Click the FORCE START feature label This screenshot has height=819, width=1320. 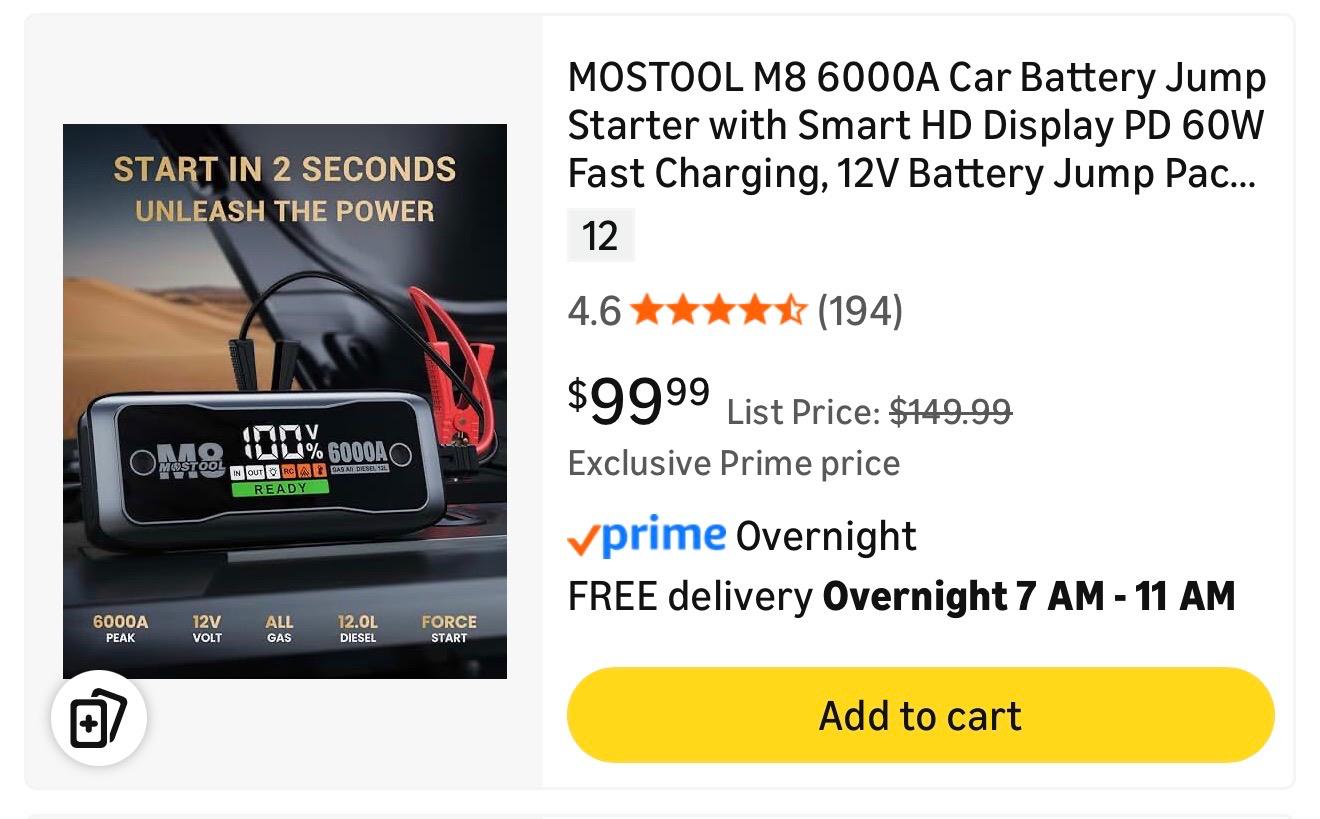coord(449,629)
